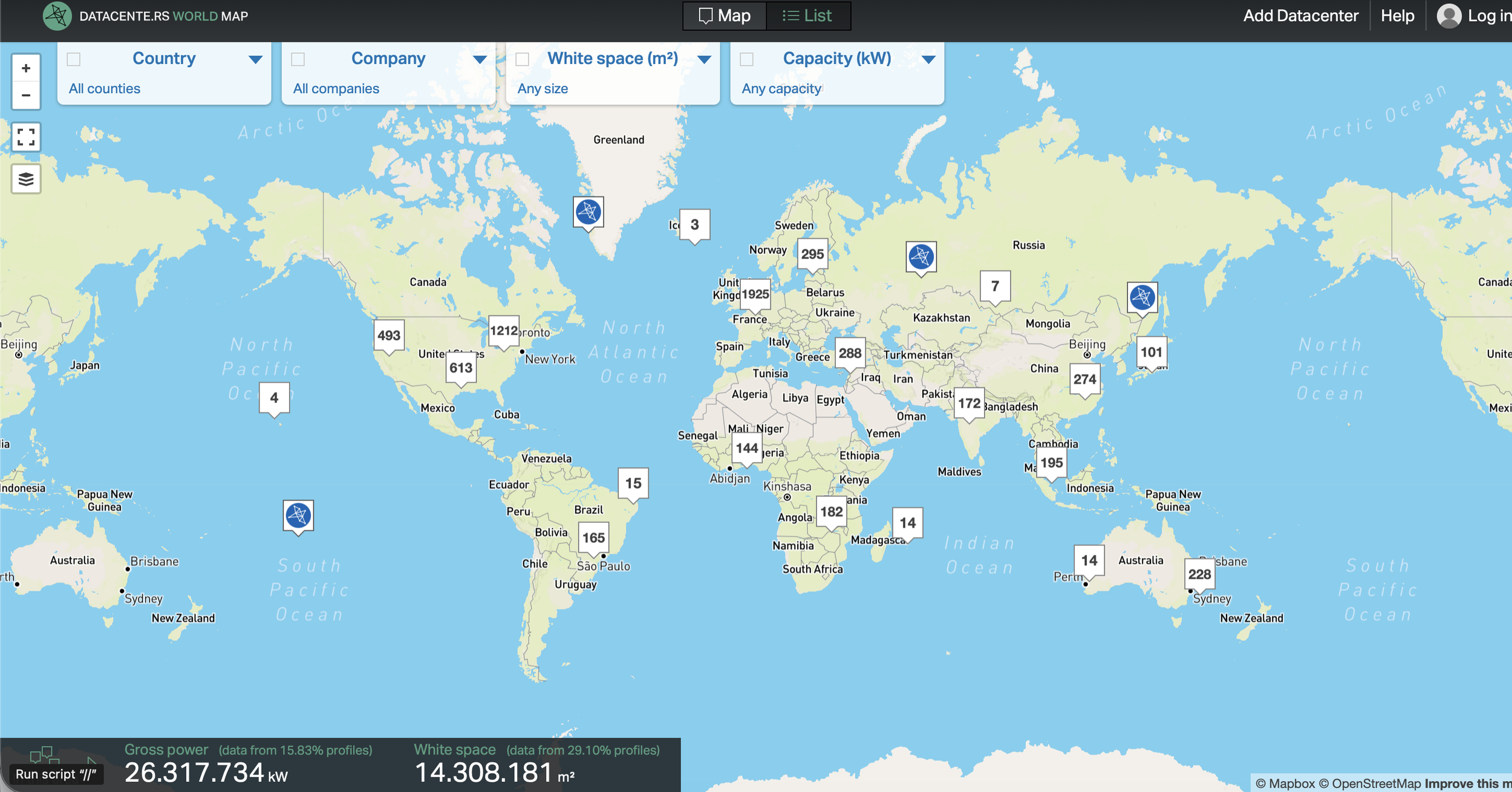Switch to the List tab

pos(807,16)
